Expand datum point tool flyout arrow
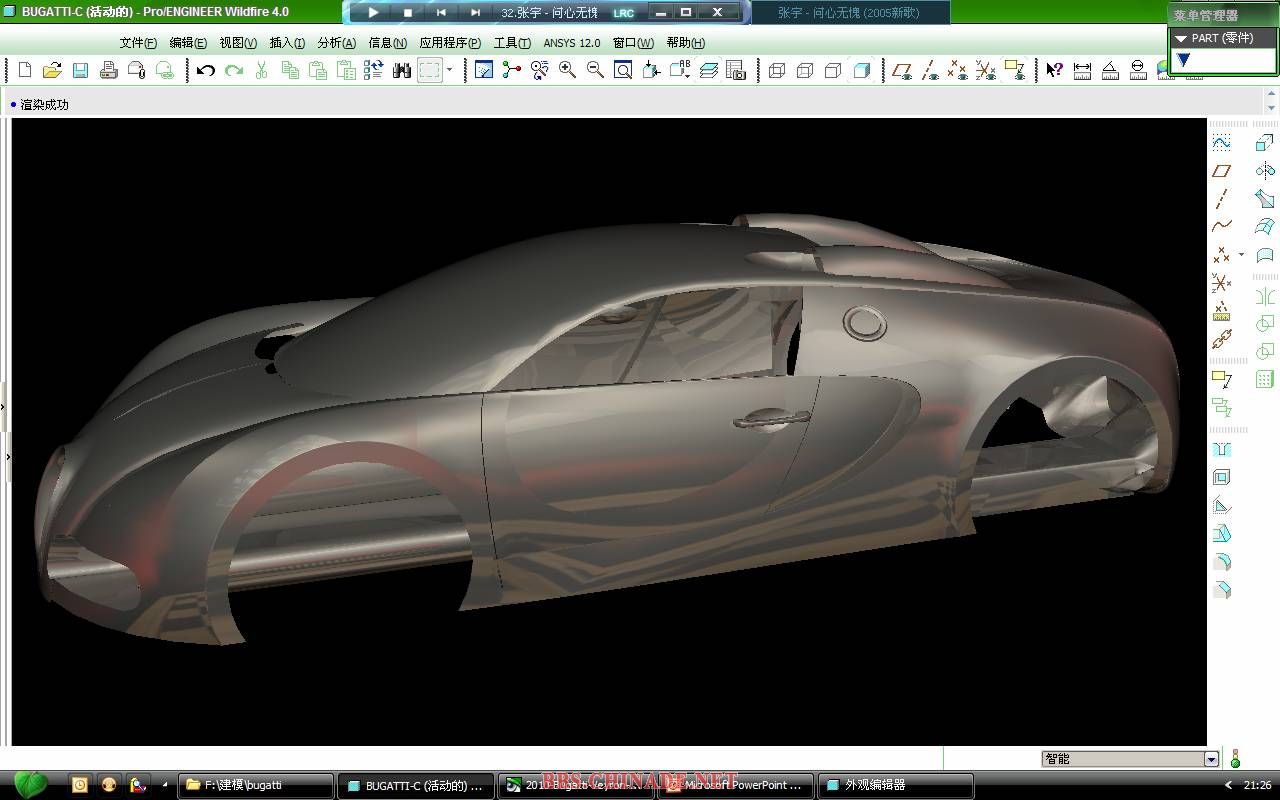1280x800 pixels. click(1241, 254)
